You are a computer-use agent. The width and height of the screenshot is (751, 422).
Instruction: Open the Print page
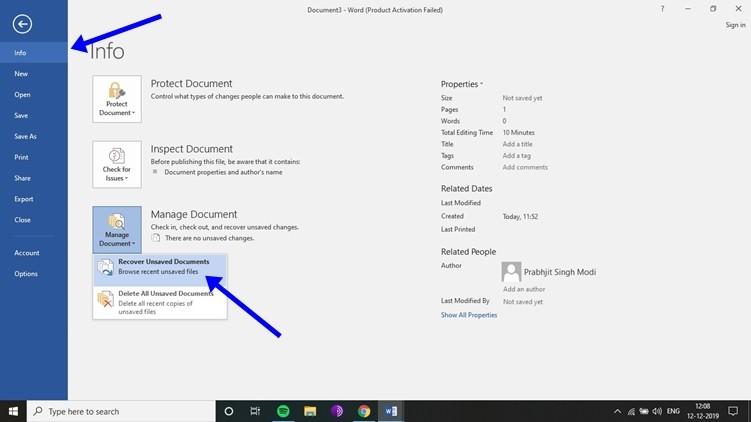pyautogui.click(x=34, y=157)
